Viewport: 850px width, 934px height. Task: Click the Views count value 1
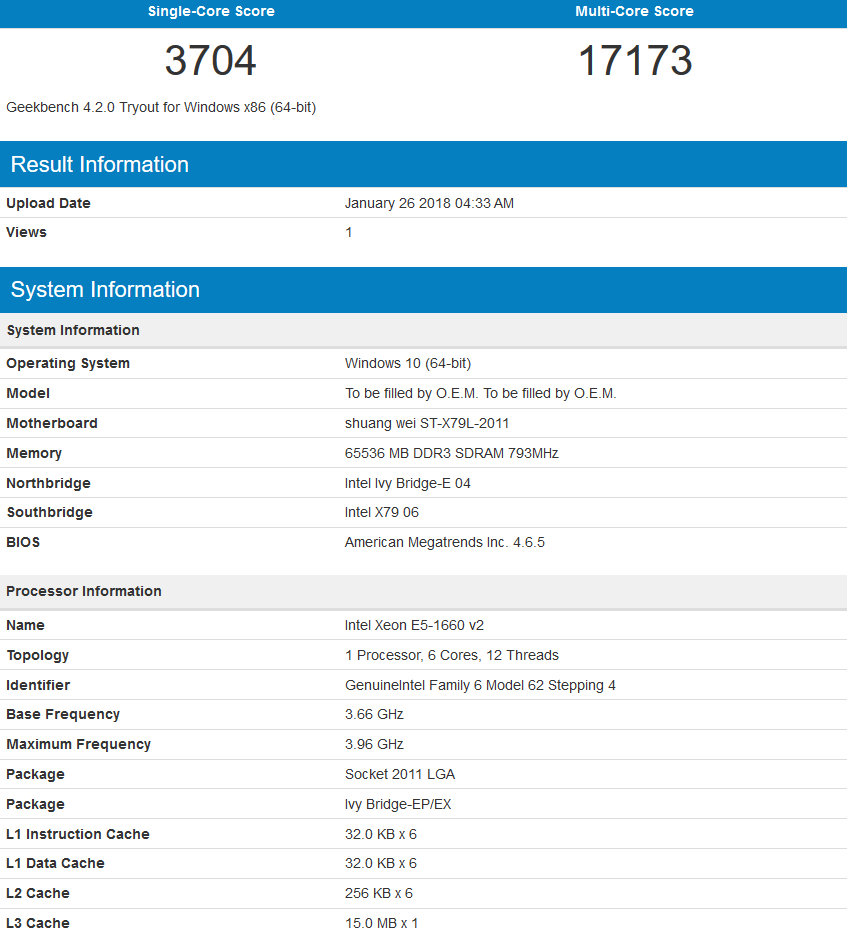tap(348, 232)
